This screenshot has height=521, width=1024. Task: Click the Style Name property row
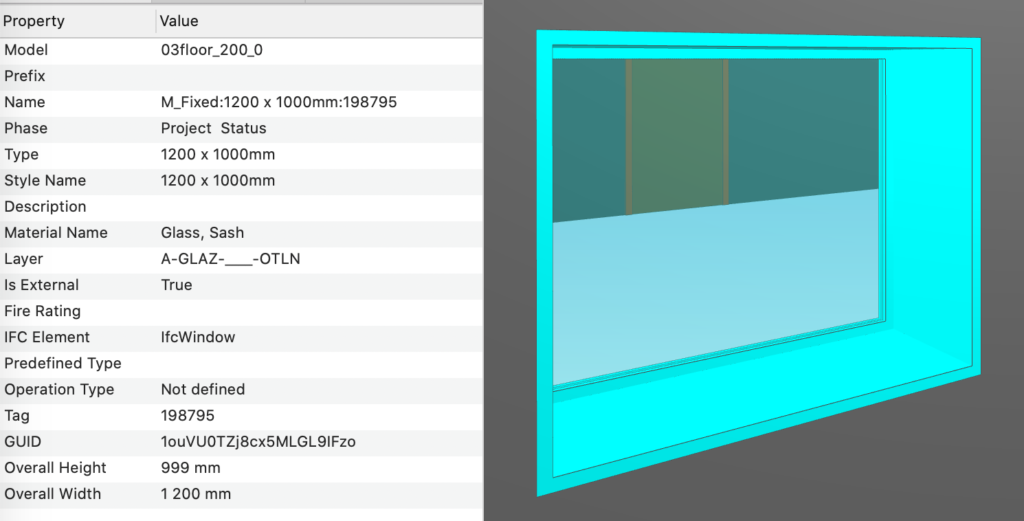[45, 180]
